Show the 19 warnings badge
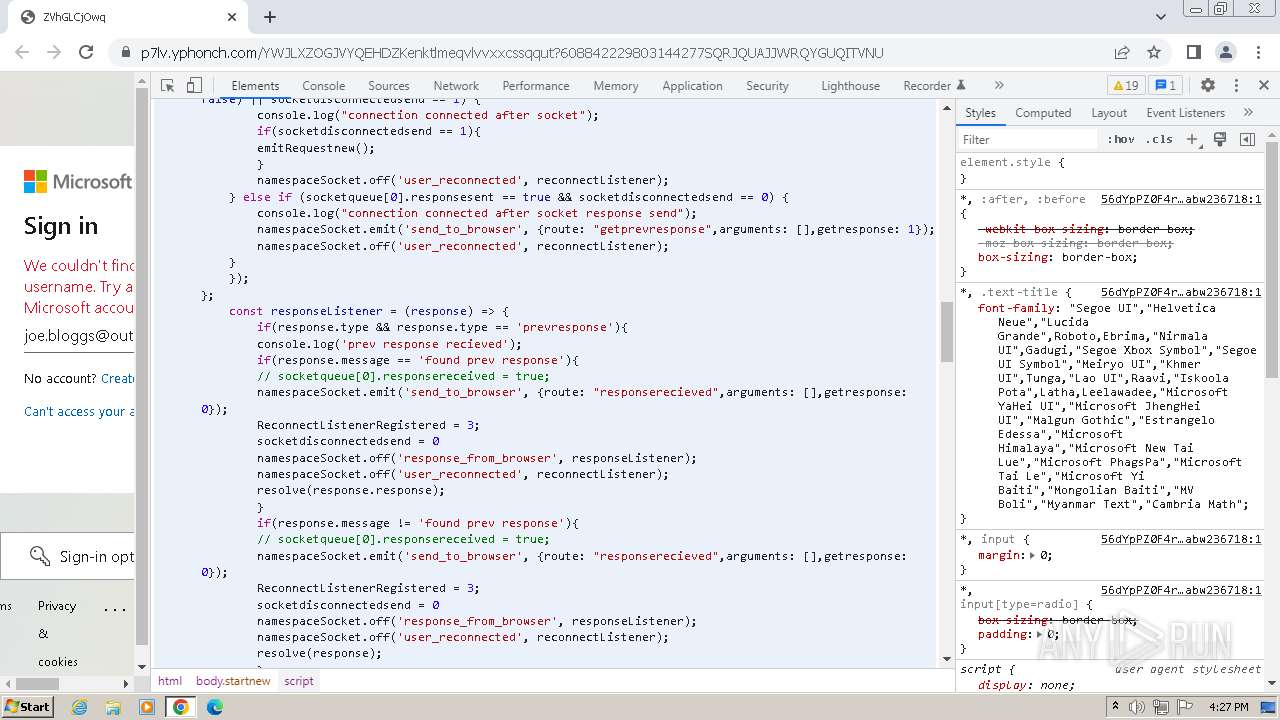 (1126, 86)
